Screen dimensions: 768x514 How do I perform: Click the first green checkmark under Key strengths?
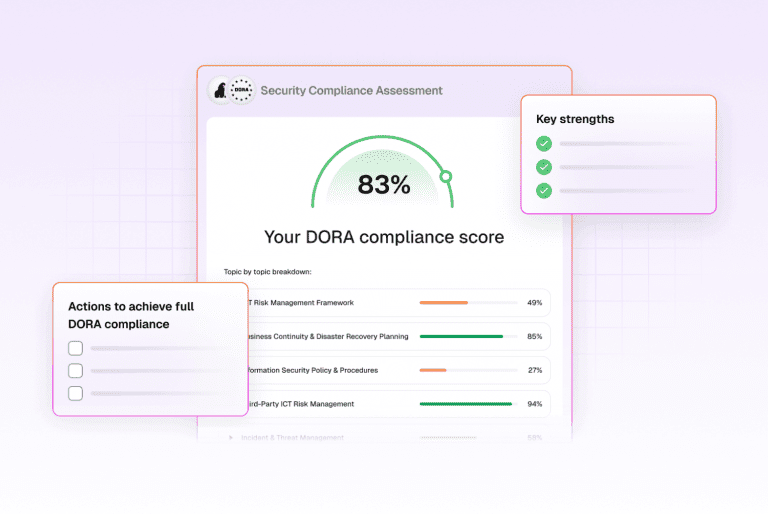tap(544, 144)
